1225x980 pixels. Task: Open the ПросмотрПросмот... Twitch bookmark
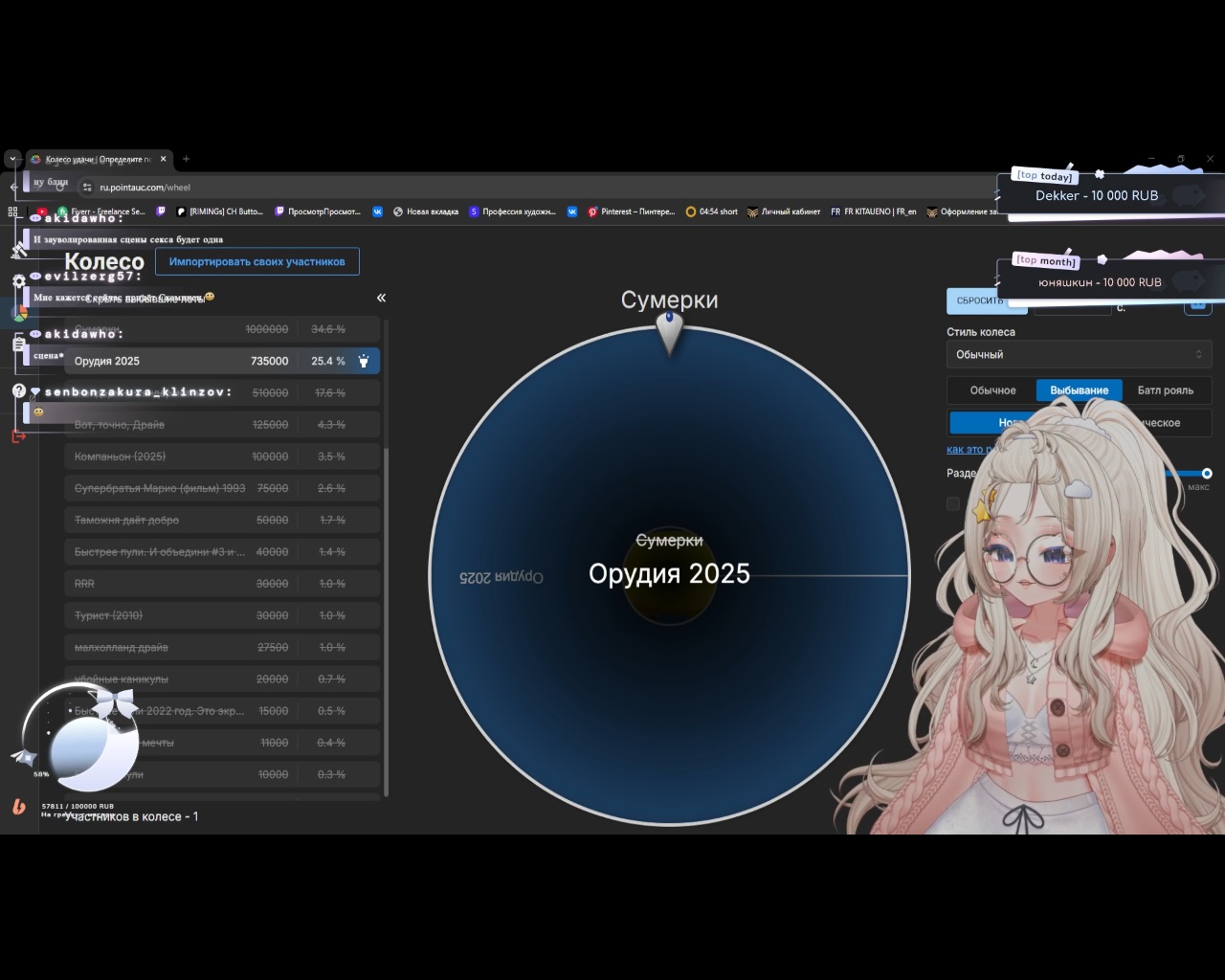pyautogui.click(x=318, y=212)
